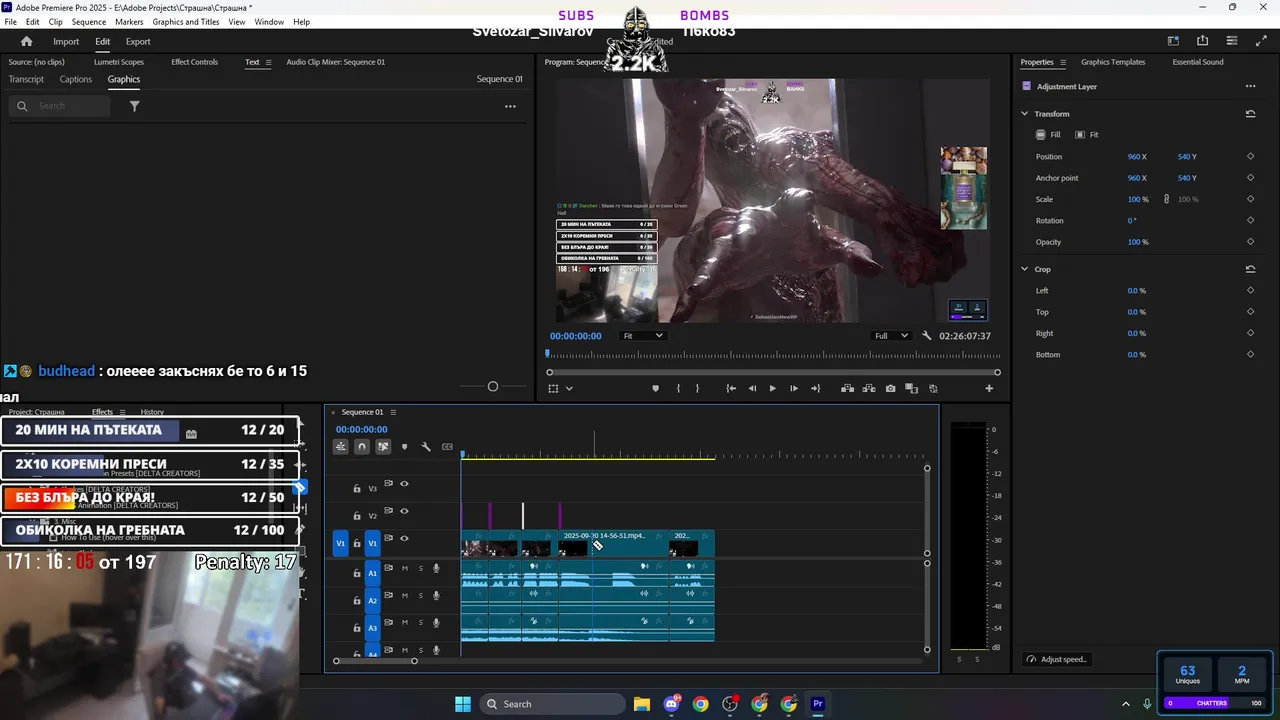
Task: Click the Opacity keyframe diamond
Action: tap(1250, 242)
